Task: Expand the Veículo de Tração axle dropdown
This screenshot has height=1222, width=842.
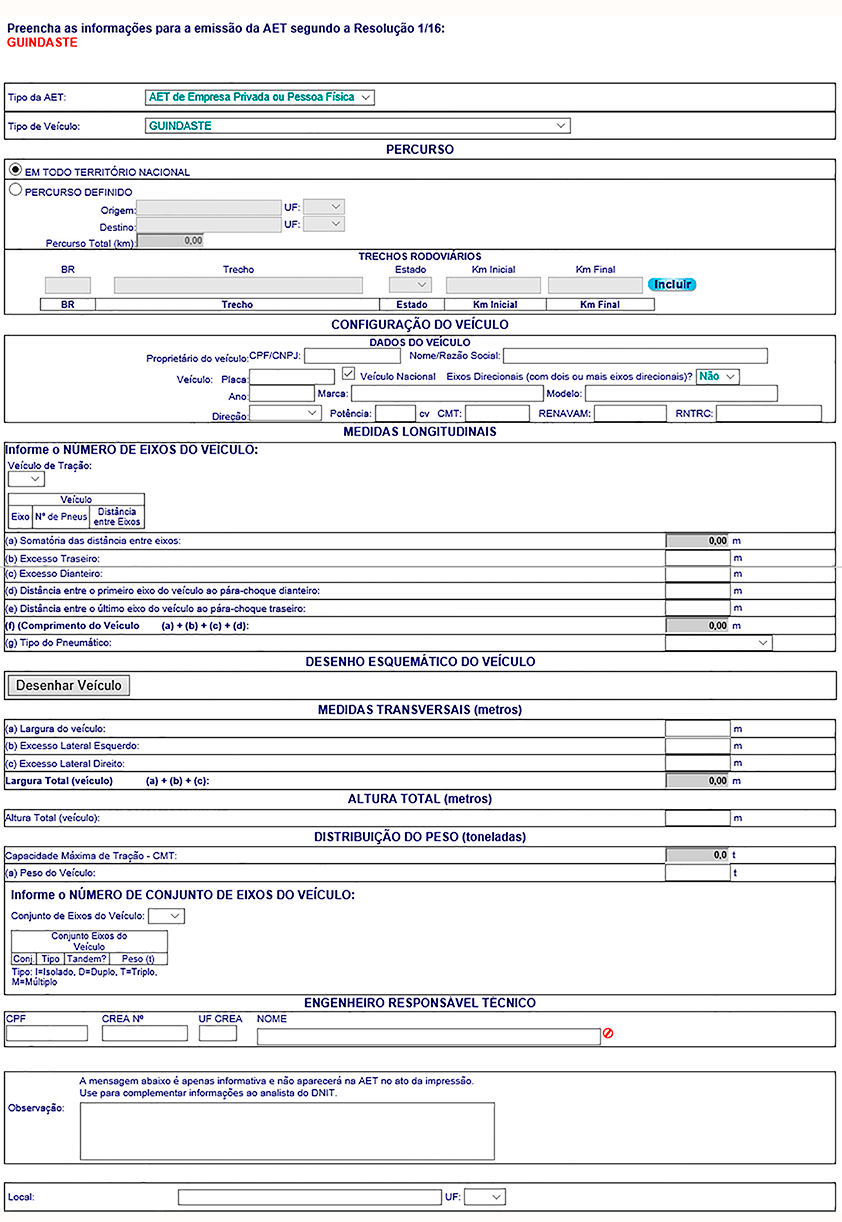Action: point(26,479)
